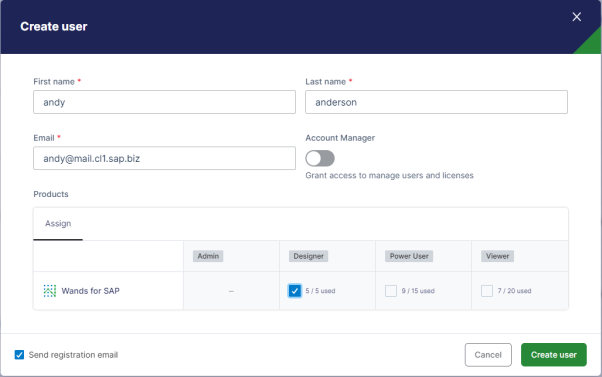
Task: Click the Send registration email label
Action: coord(73,355)
